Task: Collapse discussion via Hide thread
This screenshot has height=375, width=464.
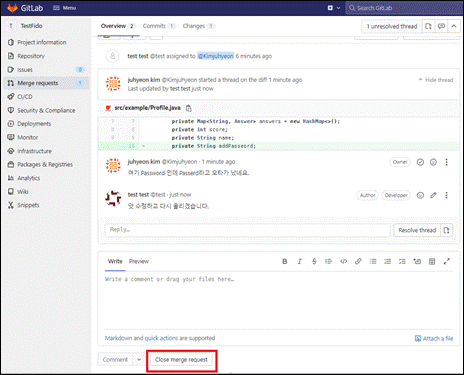Action: tap(436, 80)
